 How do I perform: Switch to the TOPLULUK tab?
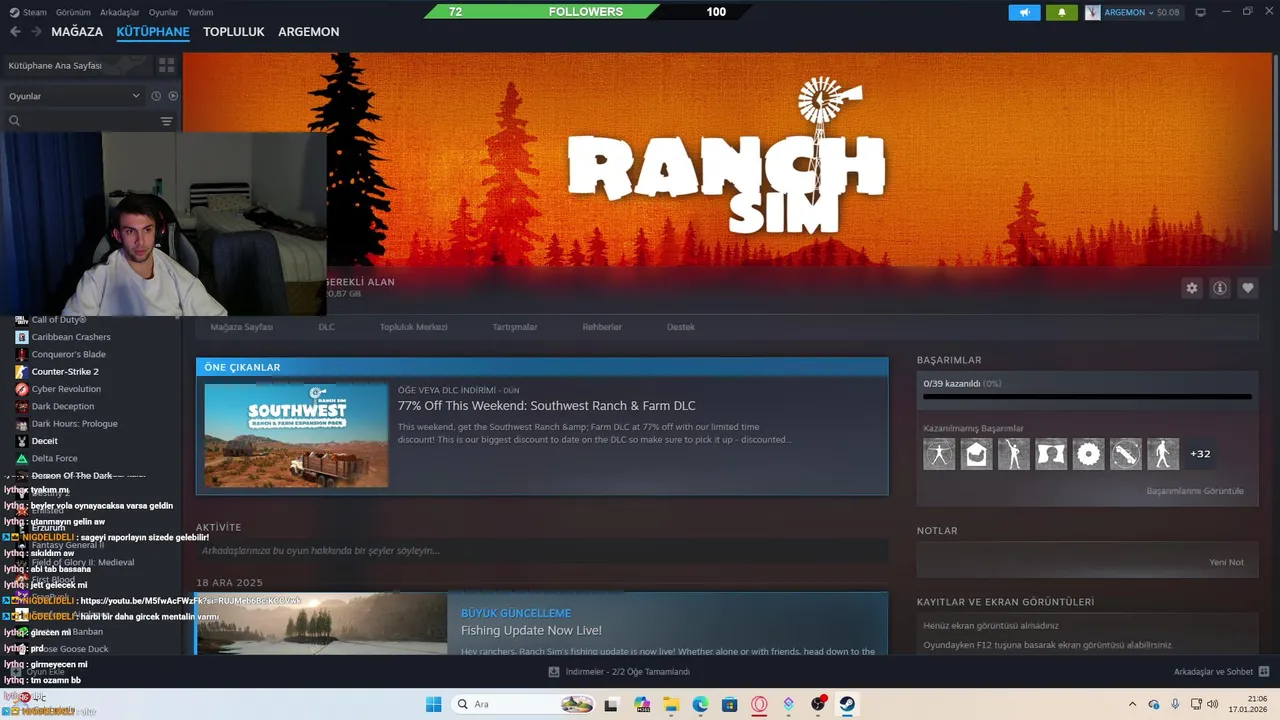click(234, 32)
